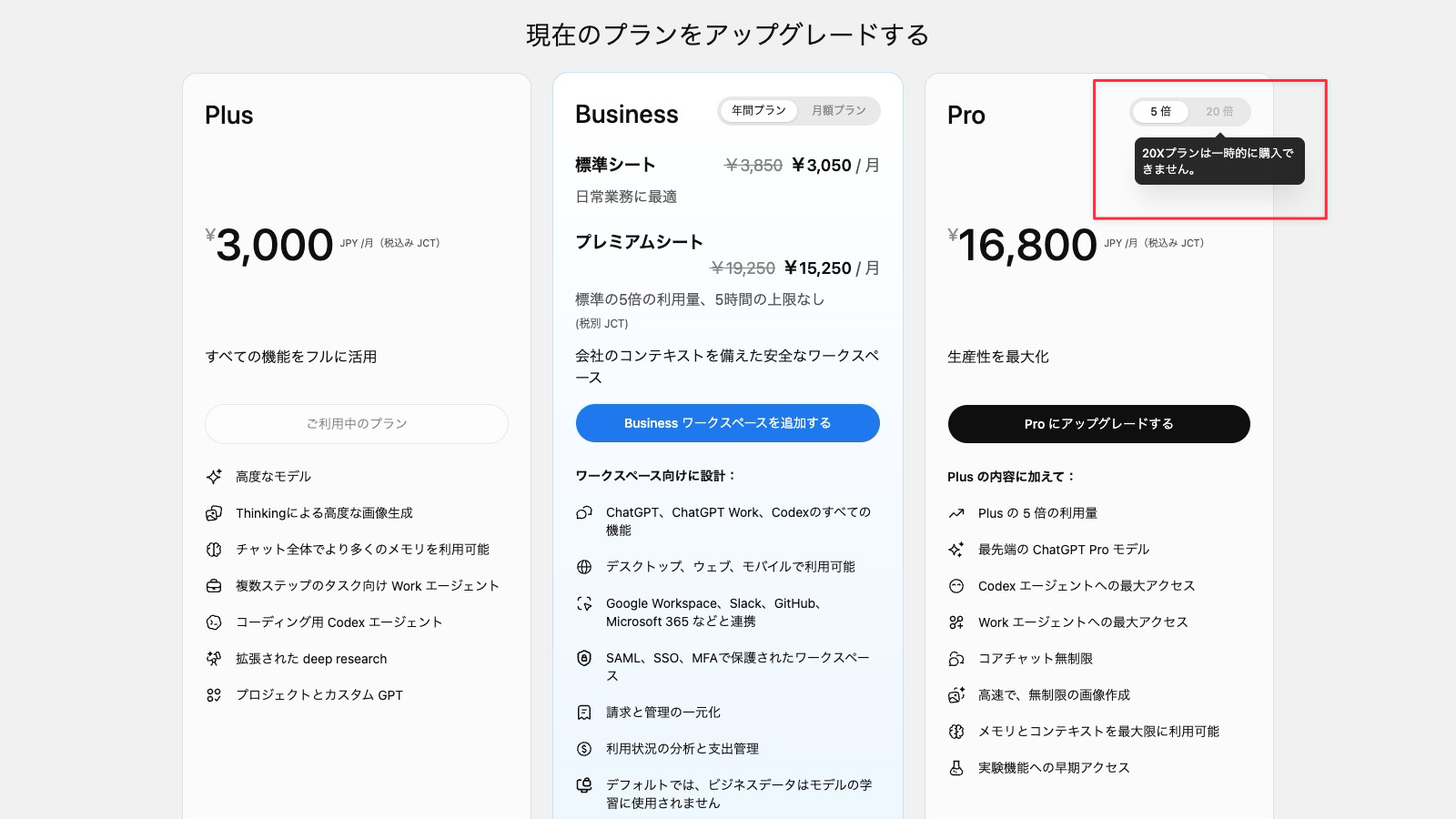Click Business ワークスペースを追加する button
Viewport: 1456px width, 819px height.
728,423
